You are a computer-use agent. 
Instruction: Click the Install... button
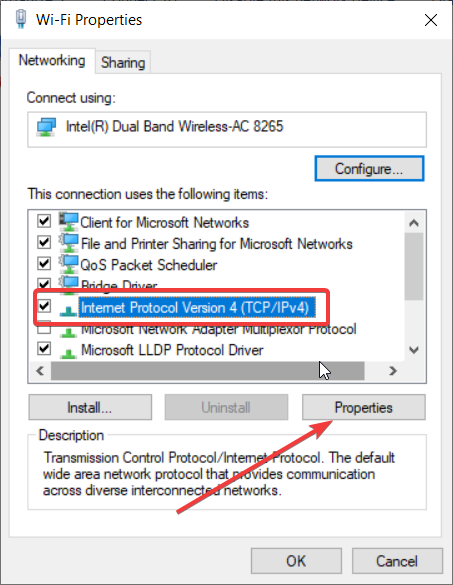(x=90, y=407)
